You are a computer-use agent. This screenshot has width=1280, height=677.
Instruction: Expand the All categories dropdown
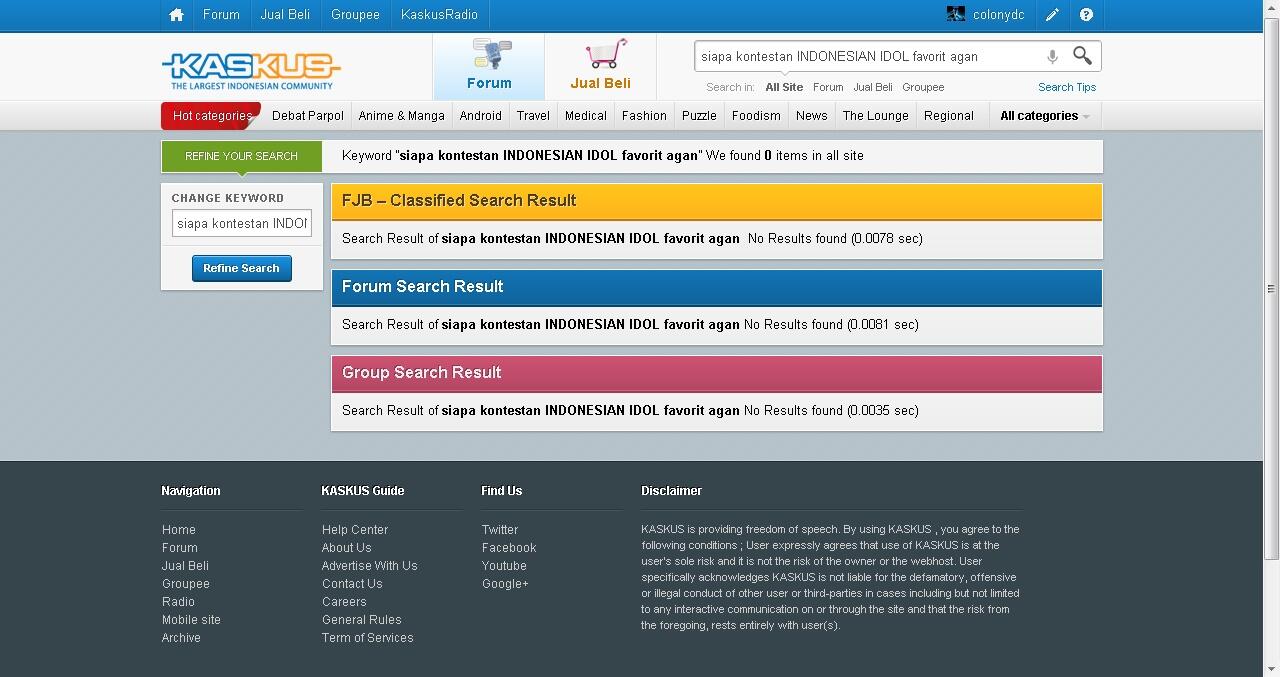tap(1045, 116)
